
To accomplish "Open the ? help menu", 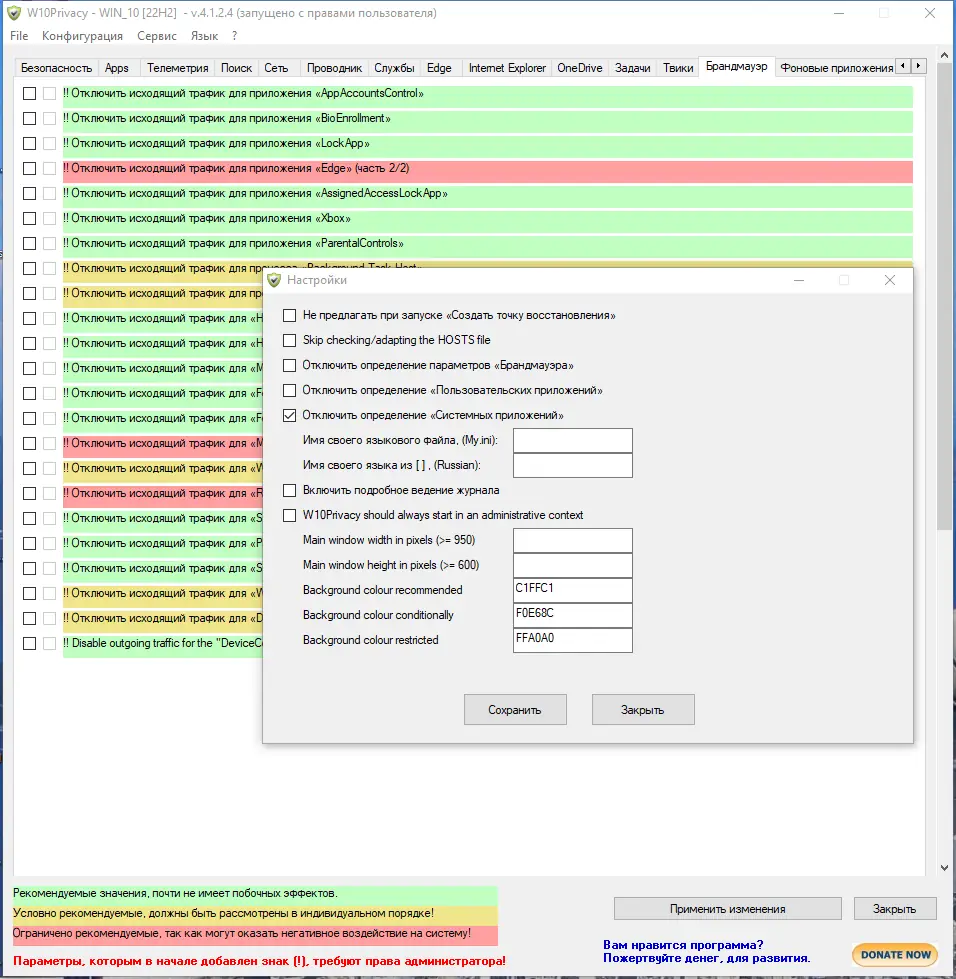I will [x=234, y=36].
